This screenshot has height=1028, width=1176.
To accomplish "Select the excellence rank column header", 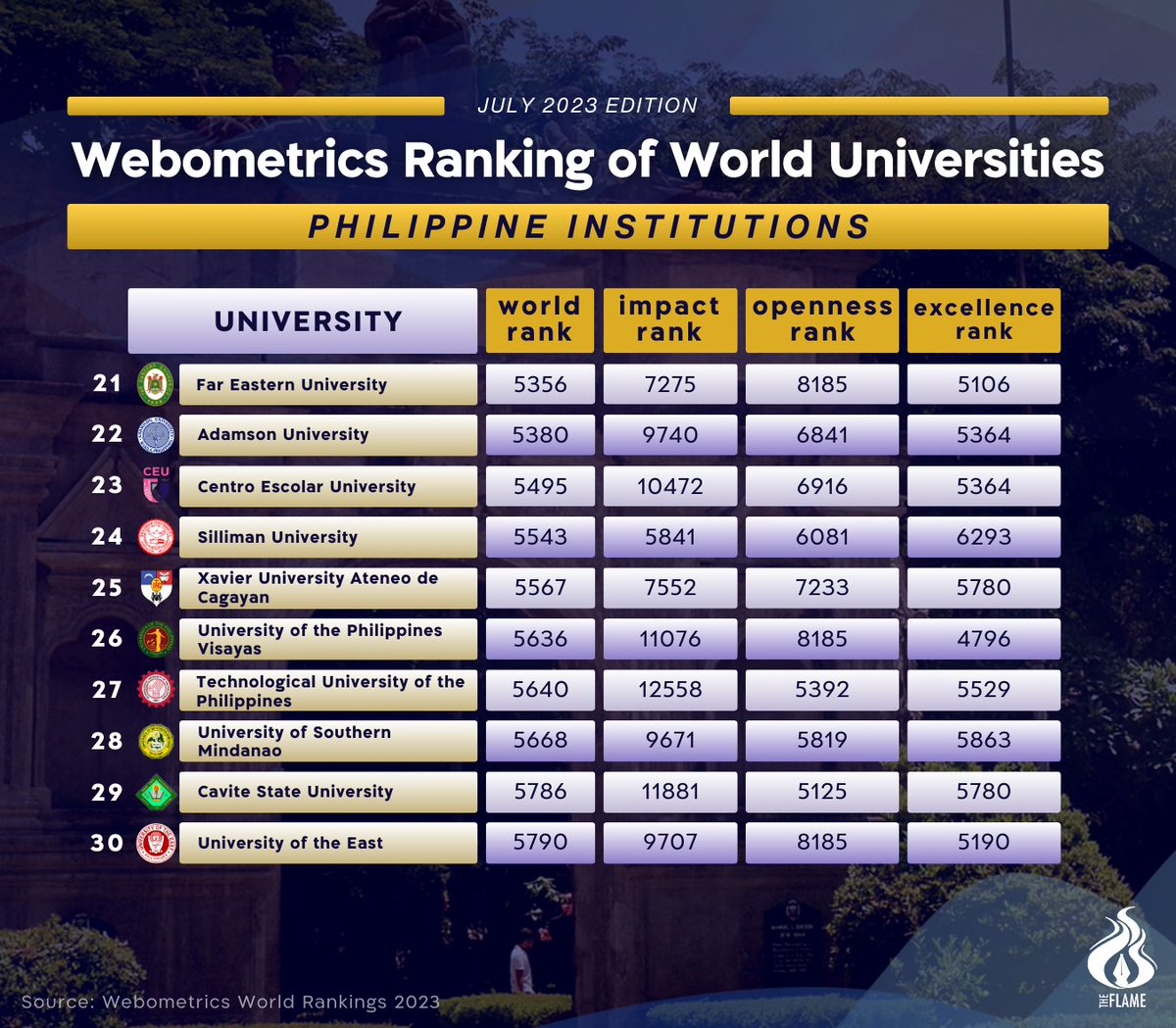I will 984,320.
